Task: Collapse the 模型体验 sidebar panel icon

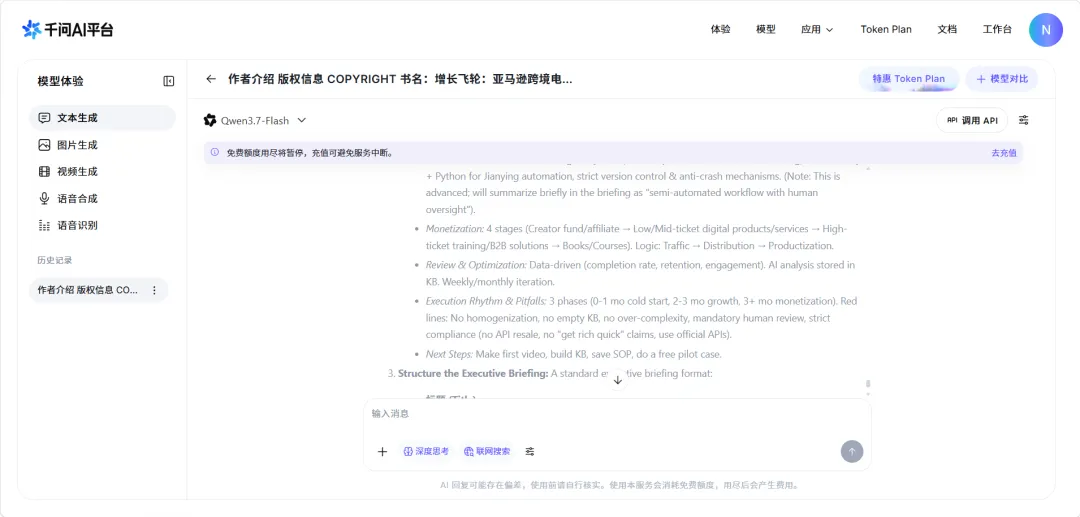Action: coord(169,81)
